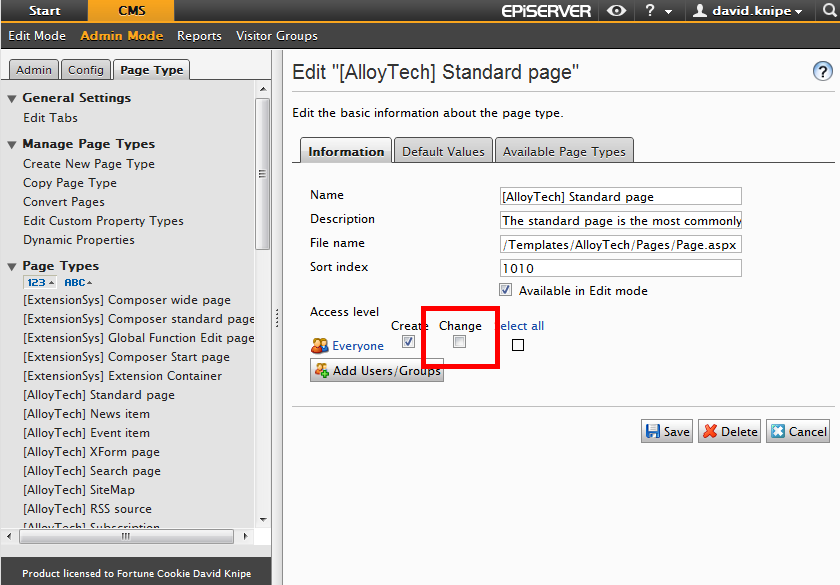Image resolution: width=840 pixels, height=585 pixels.
Task: Click the Everyone group icon
Action: coord(319,346)
